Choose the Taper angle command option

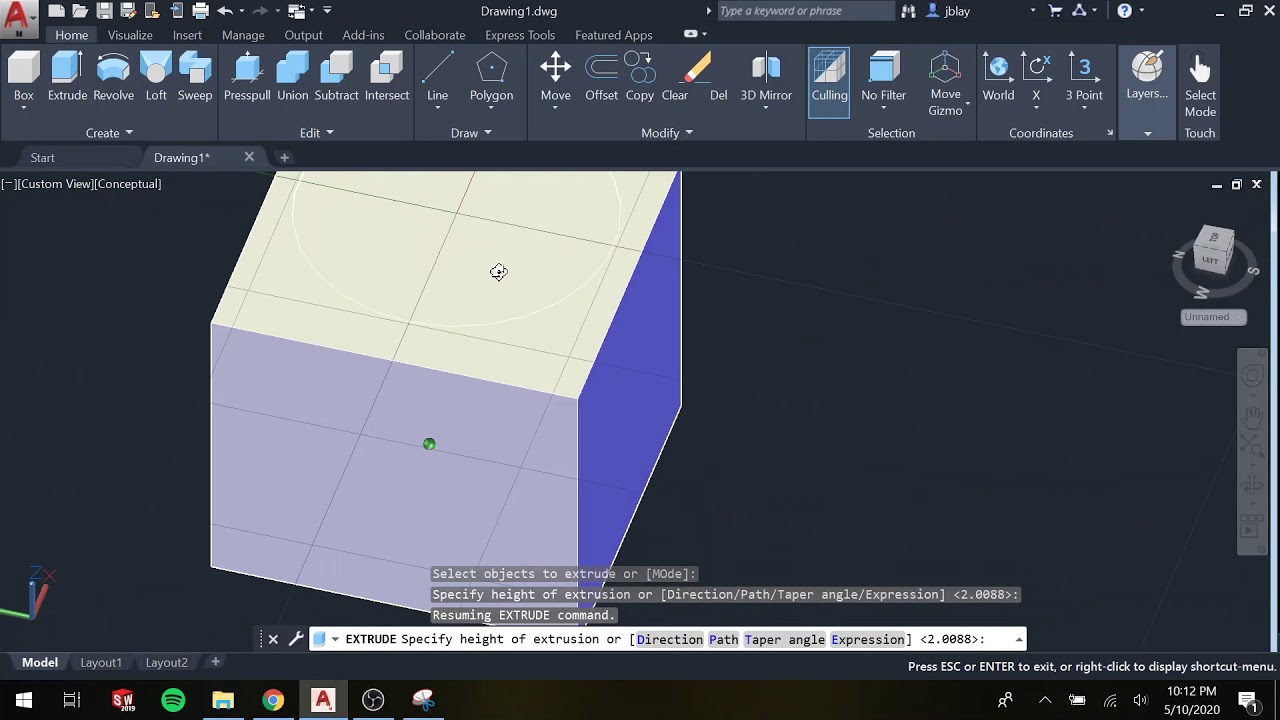[x=785, y=640]
